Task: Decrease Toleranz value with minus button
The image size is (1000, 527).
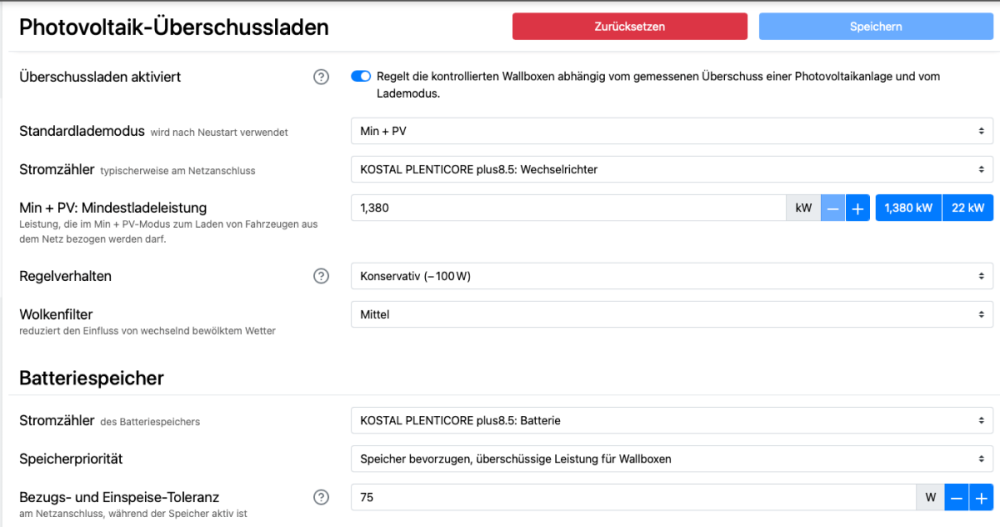Action: coord(957,497)
